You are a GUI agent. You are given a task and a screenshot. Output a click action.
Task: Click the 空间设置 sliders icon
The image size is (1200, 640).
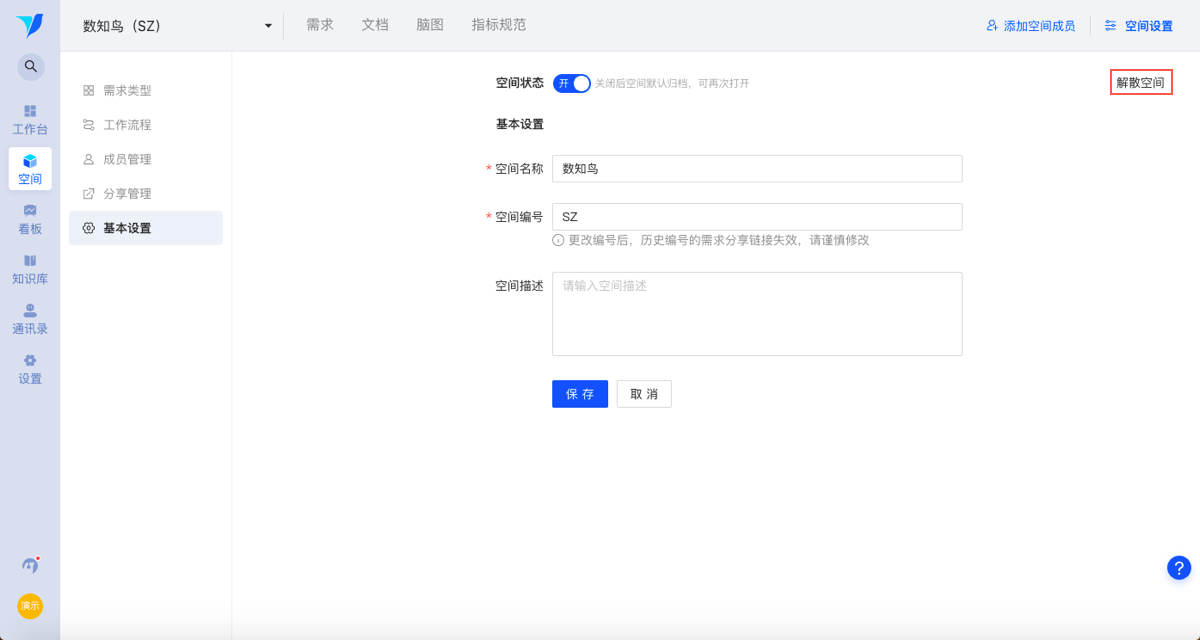click(x=1110, y=26)
